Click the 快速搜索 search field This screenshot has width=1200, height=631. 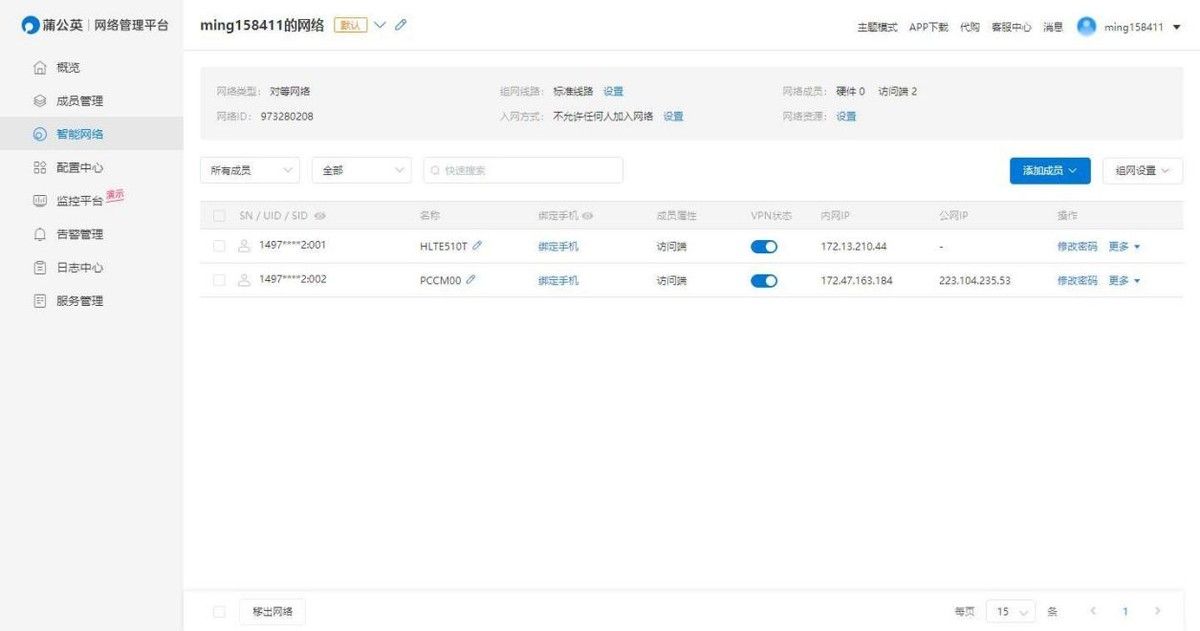(523, 171)
